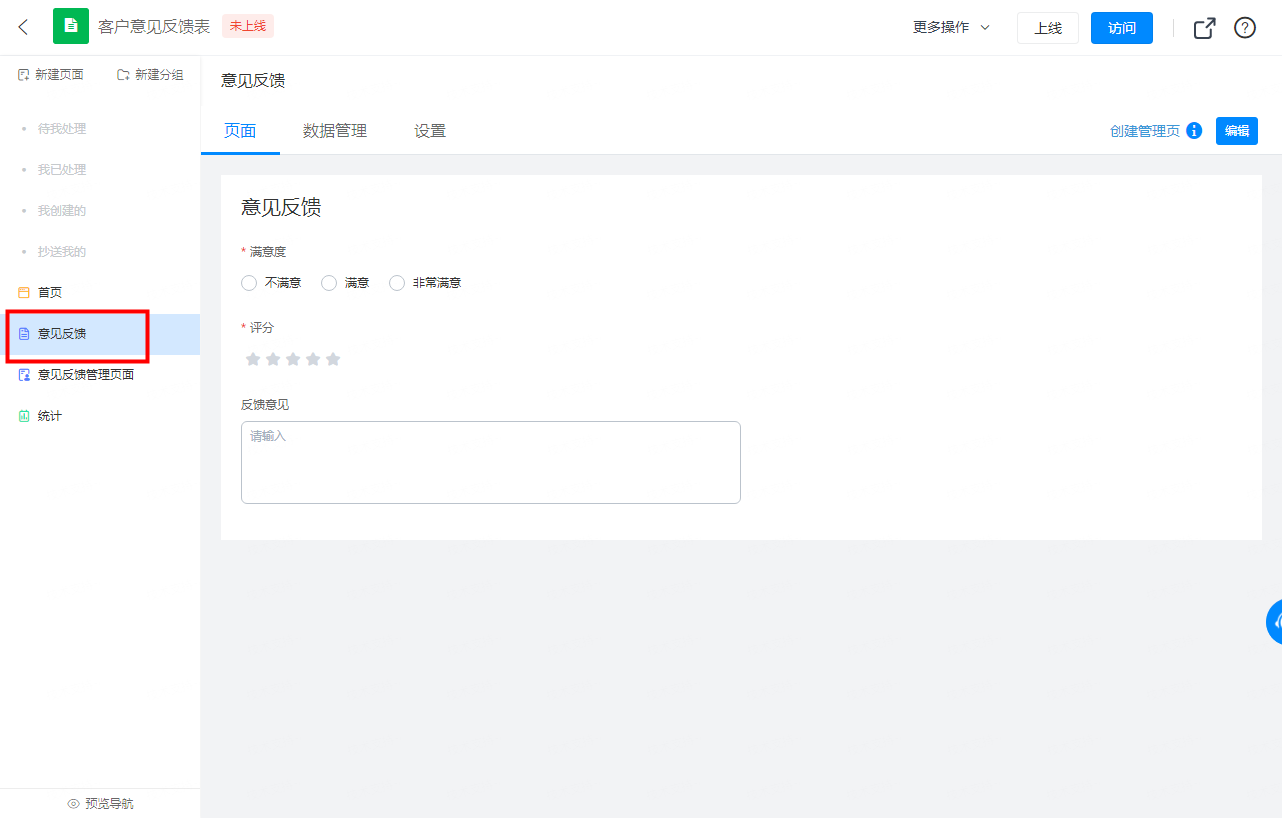The height and width of the screenshot is (818, 1282).
Task: Select 意见反馈 page in sidebar
Action: (100, 334)
